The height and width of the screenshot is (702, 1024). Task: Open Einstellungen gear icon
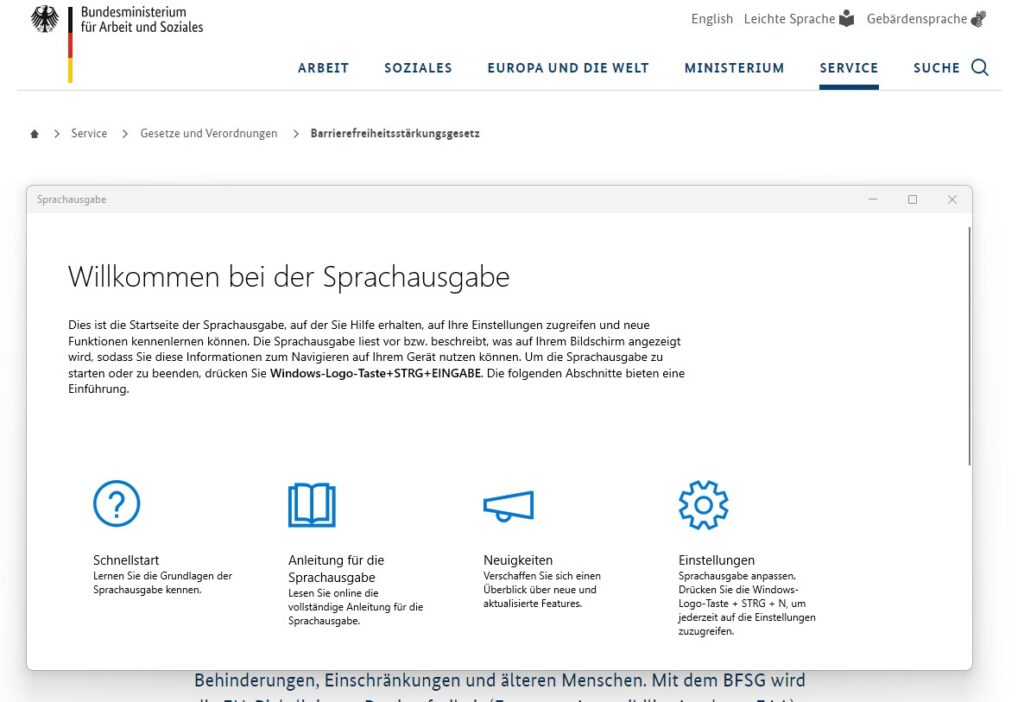pyautogui.click(x=703, y=505)
